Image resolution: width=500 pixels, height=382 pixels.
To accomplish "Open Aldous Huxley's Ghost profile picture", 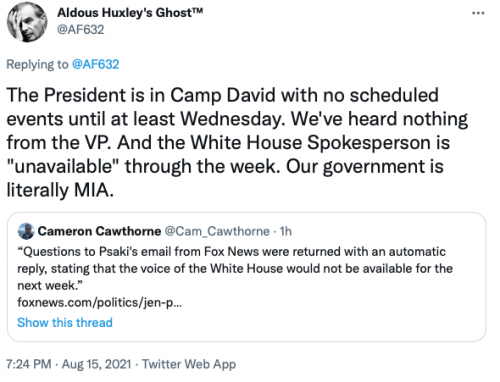I will point(27,22).
